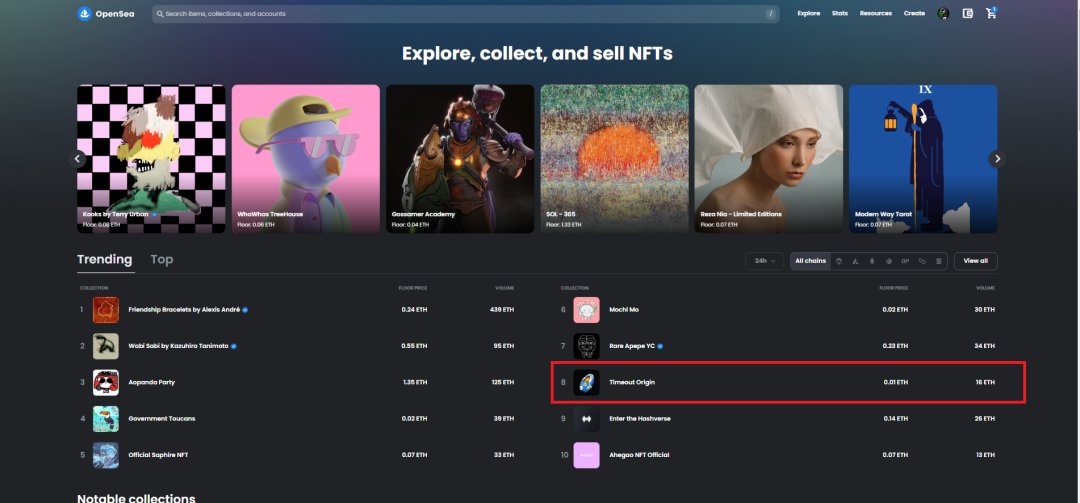Filter trending by Arbitrum chain icon
Image resolution: width=1080 pixels, height=503 pixels.
pyautogui.click(x=839, y=261)
